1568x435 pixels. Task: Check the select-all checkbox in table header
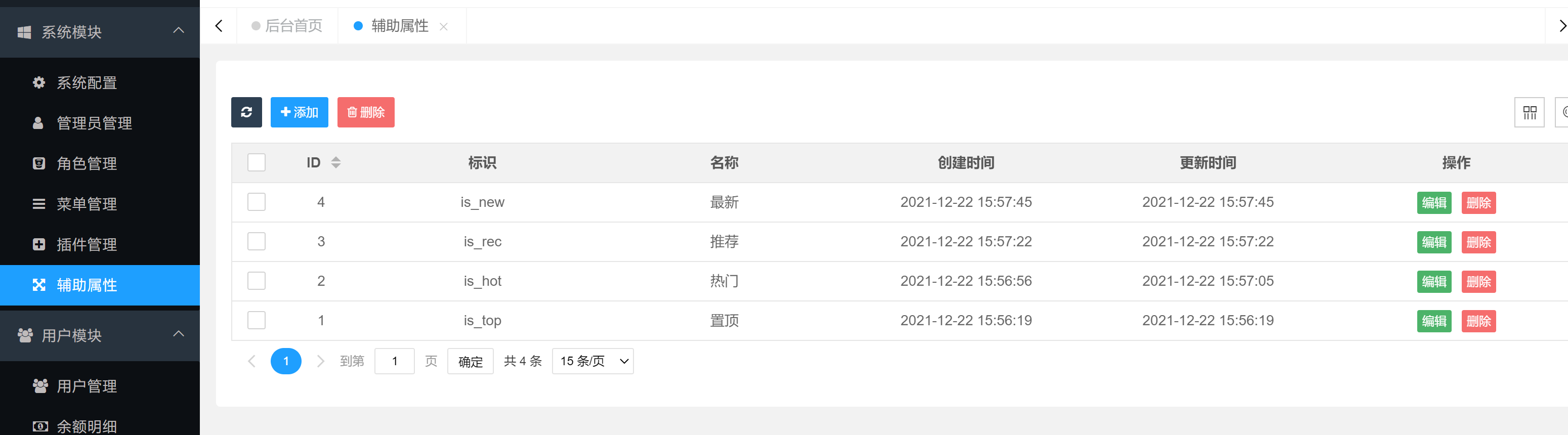256,162
